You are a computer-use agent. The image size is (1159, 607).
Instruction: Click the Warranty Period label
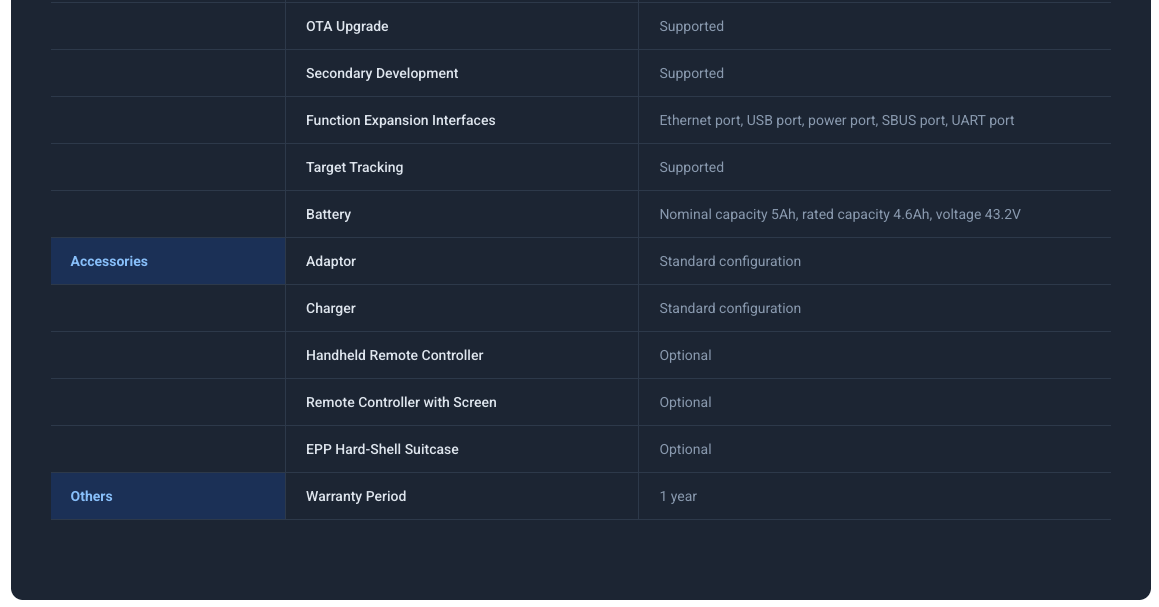[356, 496]
